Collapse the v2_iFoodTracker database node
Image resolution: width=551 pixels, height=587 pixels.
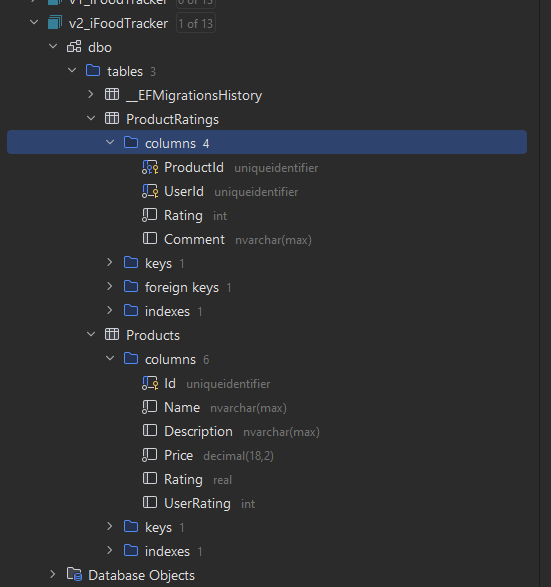tap(34, 23)
